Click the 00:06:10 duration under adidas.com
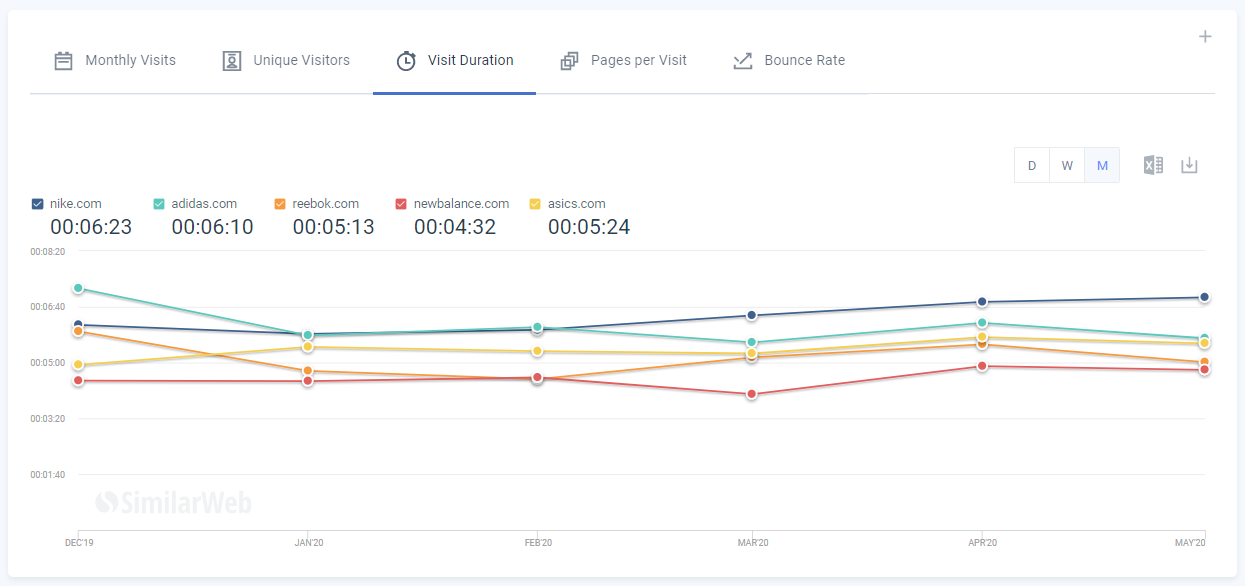Viewport: 1245px width, 586px height. click(x=212, y=227)
